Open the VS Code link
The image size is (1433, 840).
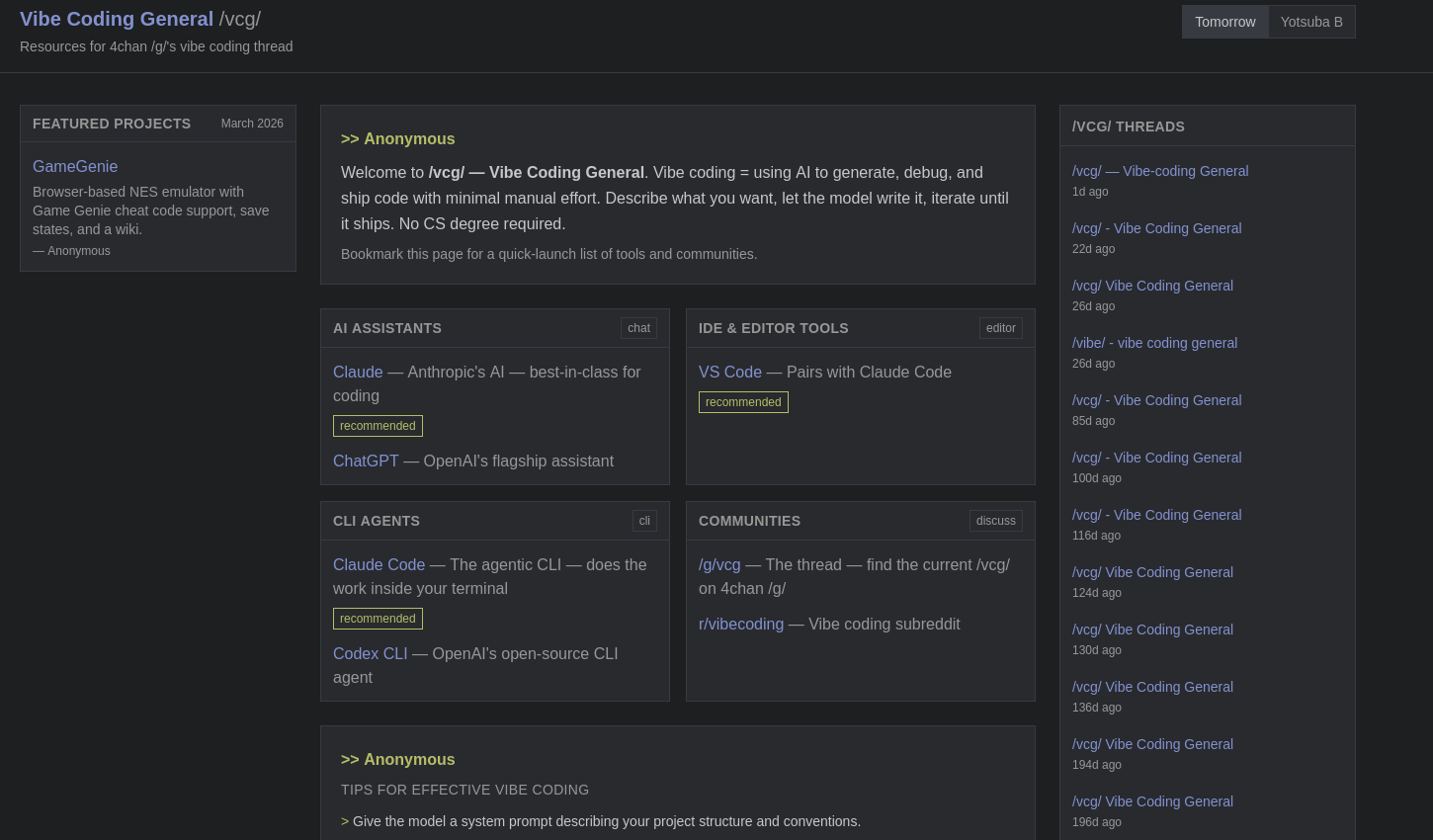730,372
